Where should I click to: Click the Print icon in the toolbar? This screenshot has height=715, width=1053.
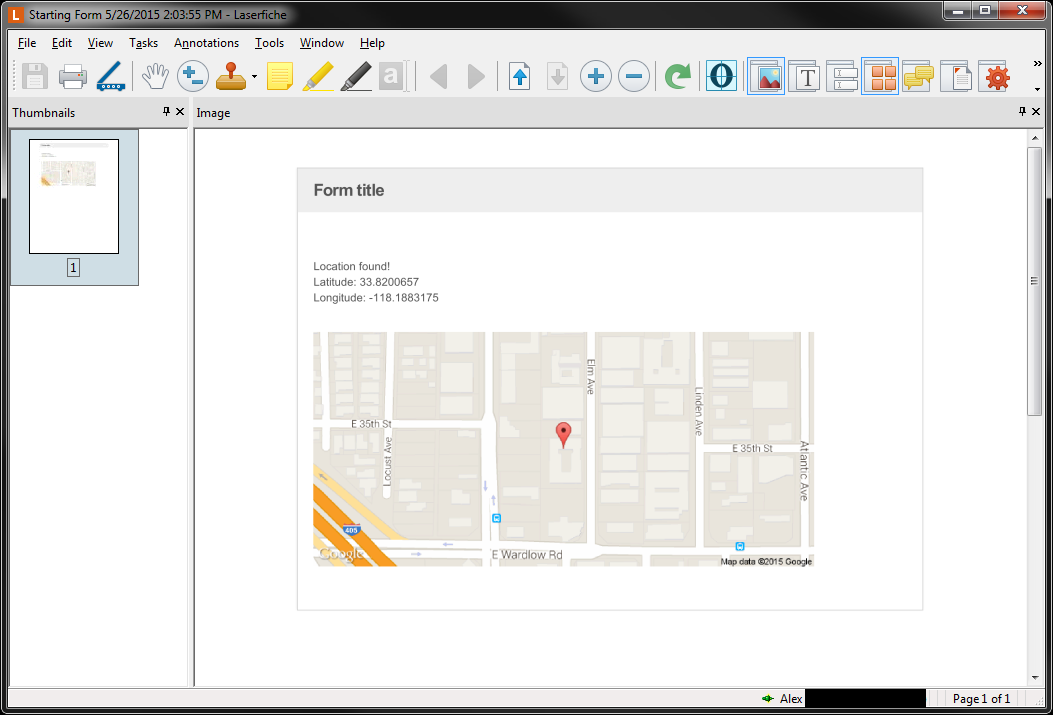pos(72,77)
